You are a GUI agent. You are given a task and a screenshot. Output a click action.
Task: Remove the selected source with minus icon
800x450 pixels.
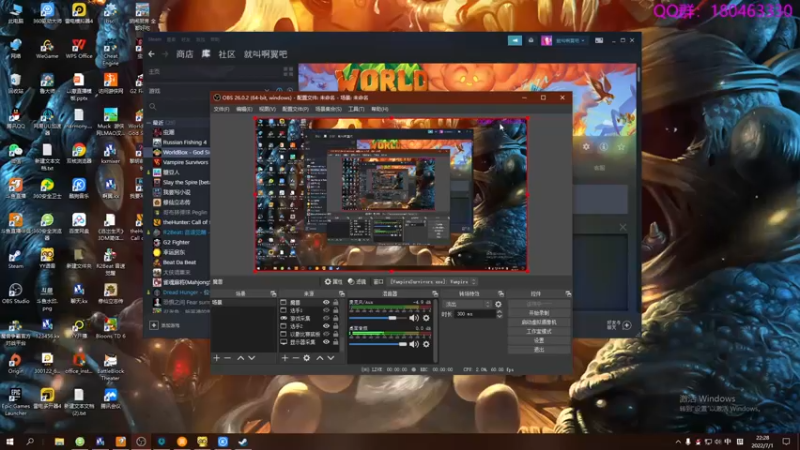[295, 358]
